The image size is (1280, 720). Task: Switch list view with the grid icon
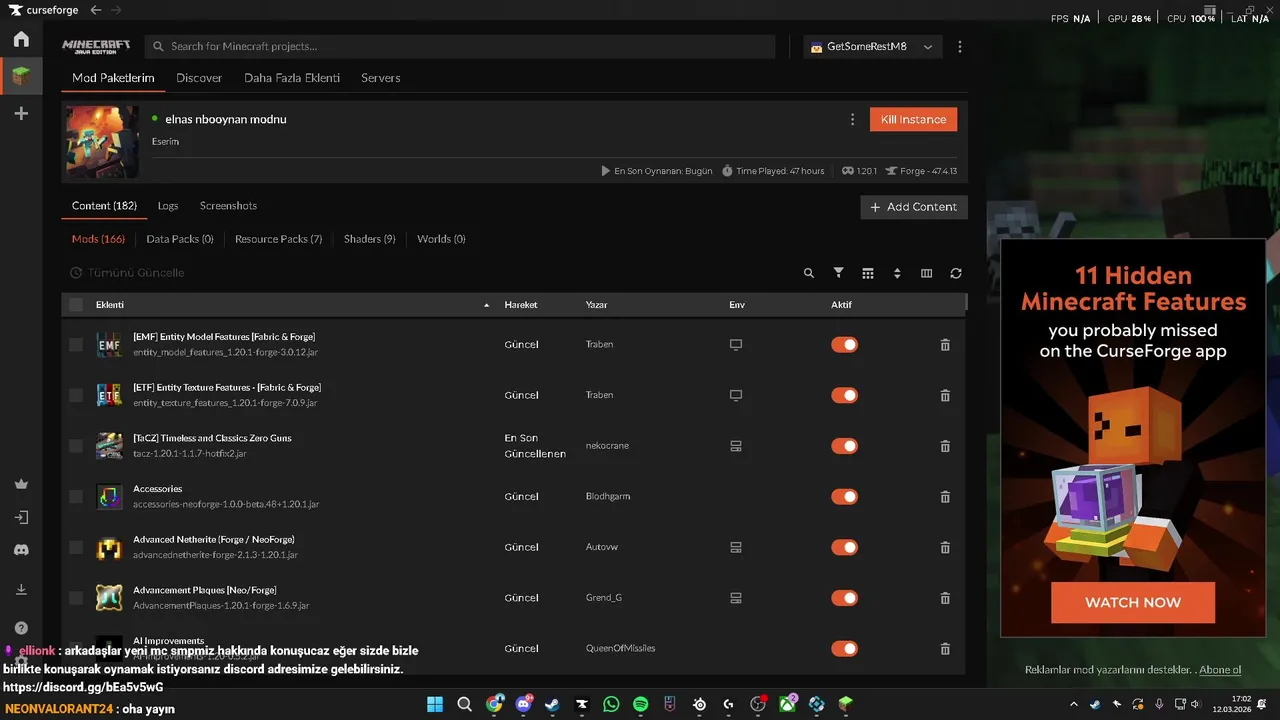(867, 273)
